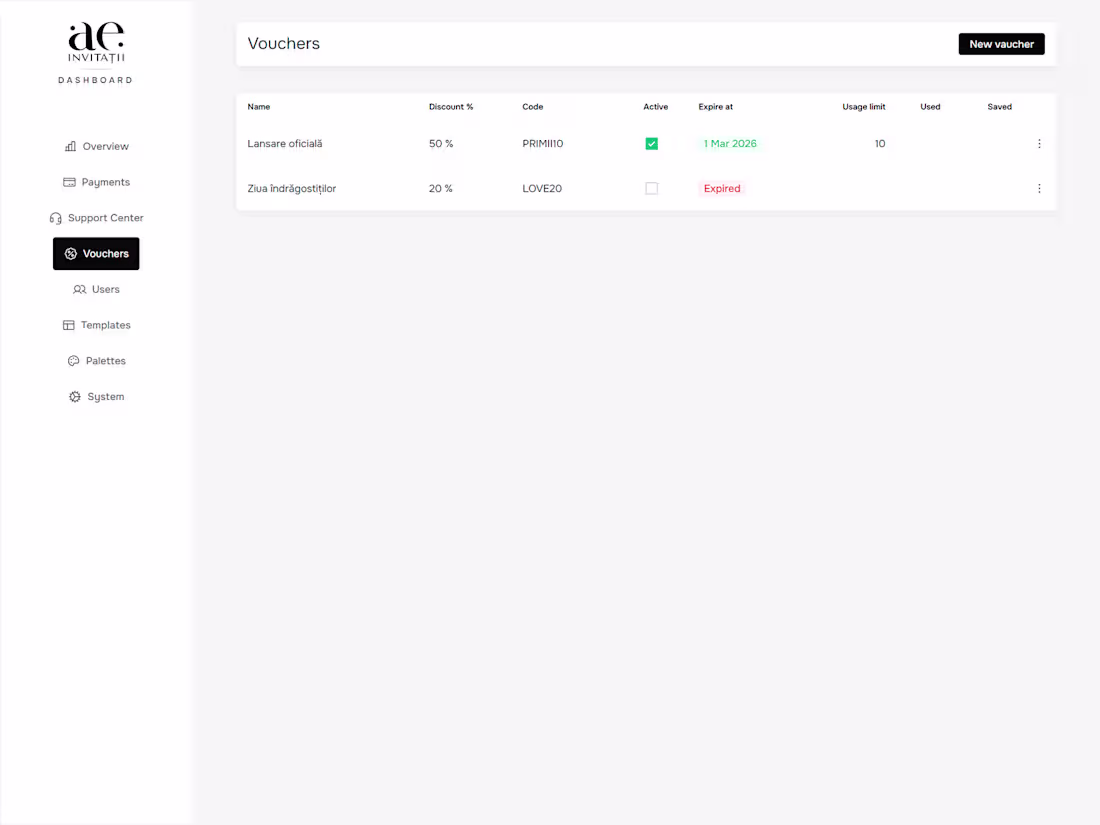Screen dimensions: 1100x825
Task: Open the PRIMII10 row options menu
Action: pyautogui.click(x=1039, y=143)
